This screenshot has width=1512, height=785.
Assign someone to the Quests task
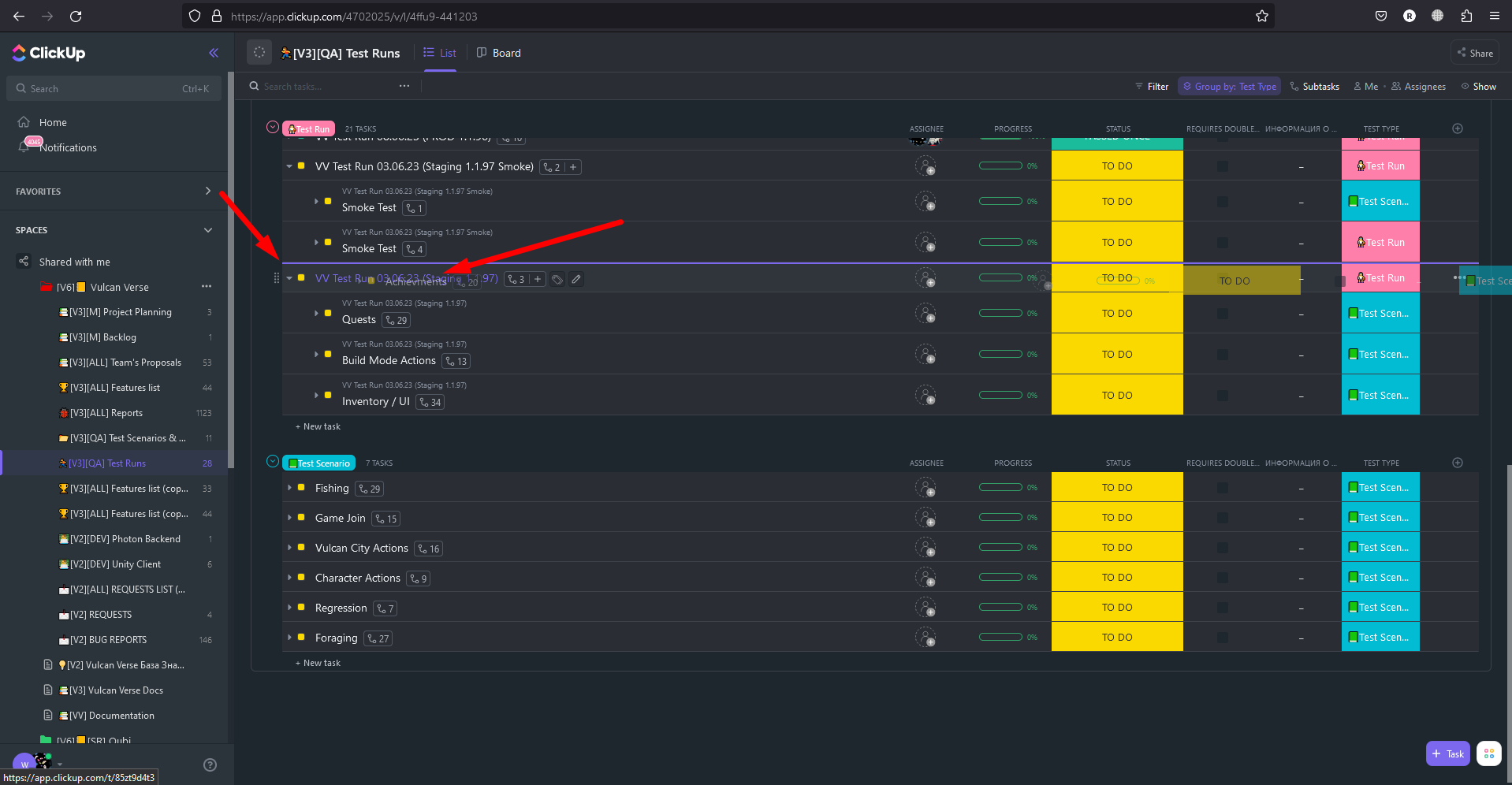click(925, 313)
